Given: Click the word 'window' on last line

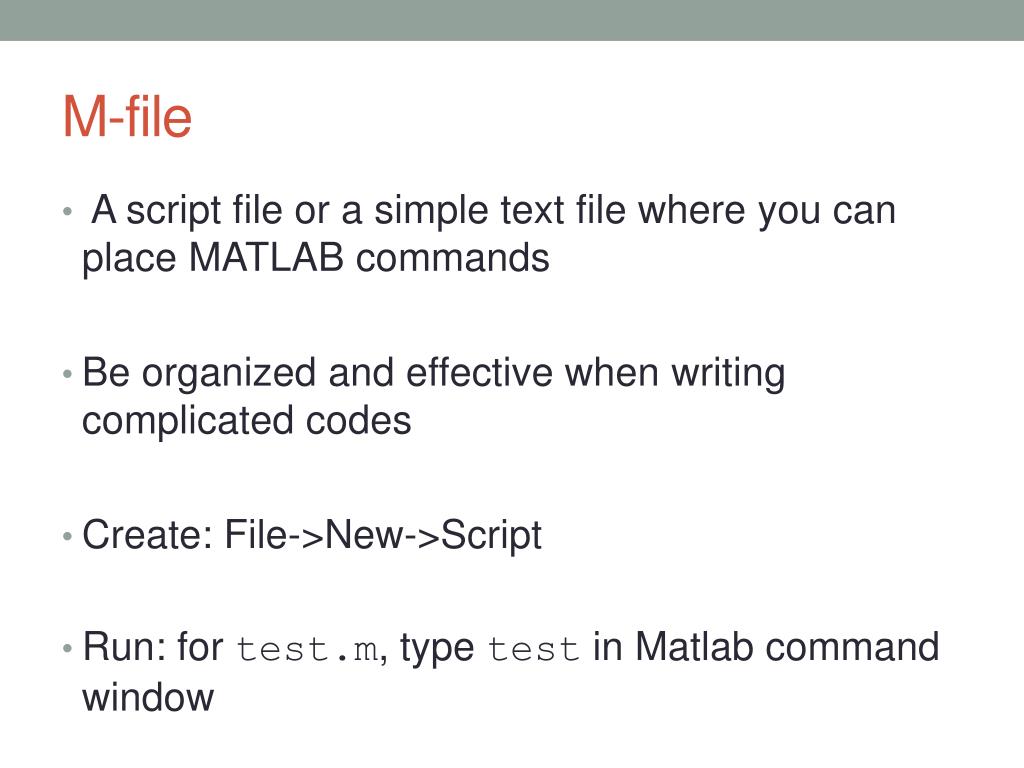Looking at the screenshot, I should tap(148, 697).
